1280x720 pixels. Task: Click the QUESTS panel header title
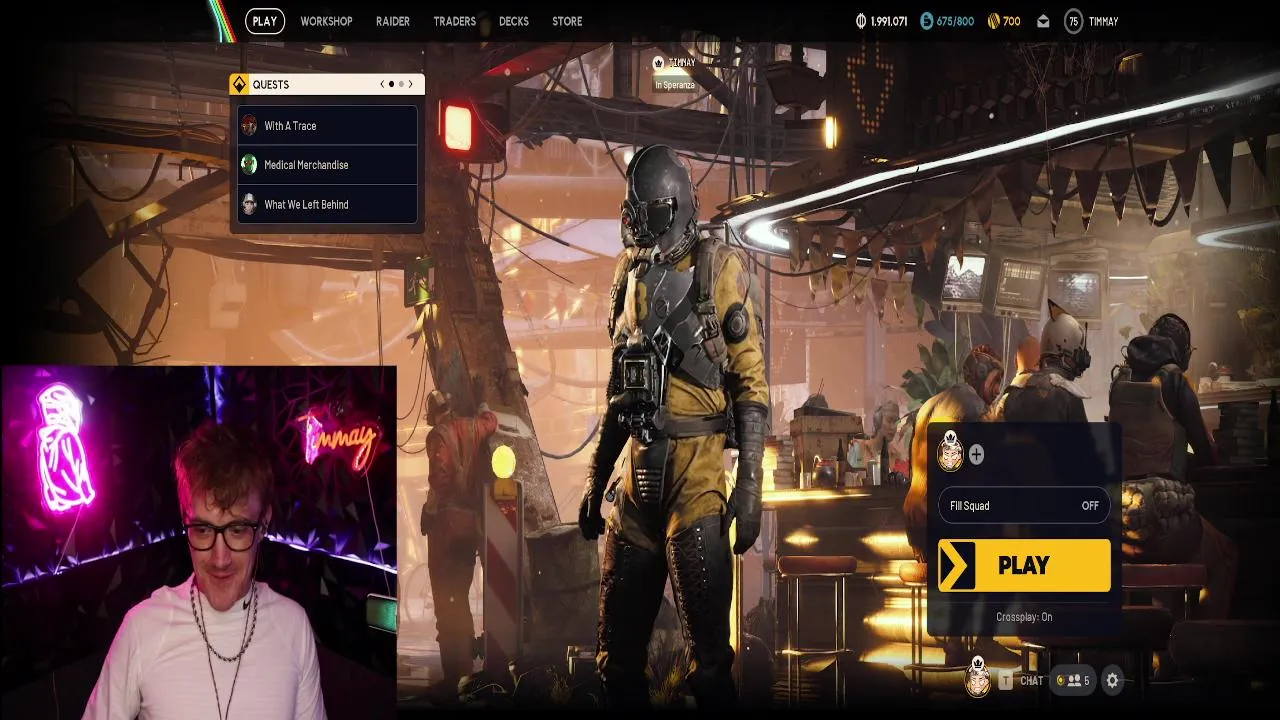pyautogui.click(x=271, y=85)
